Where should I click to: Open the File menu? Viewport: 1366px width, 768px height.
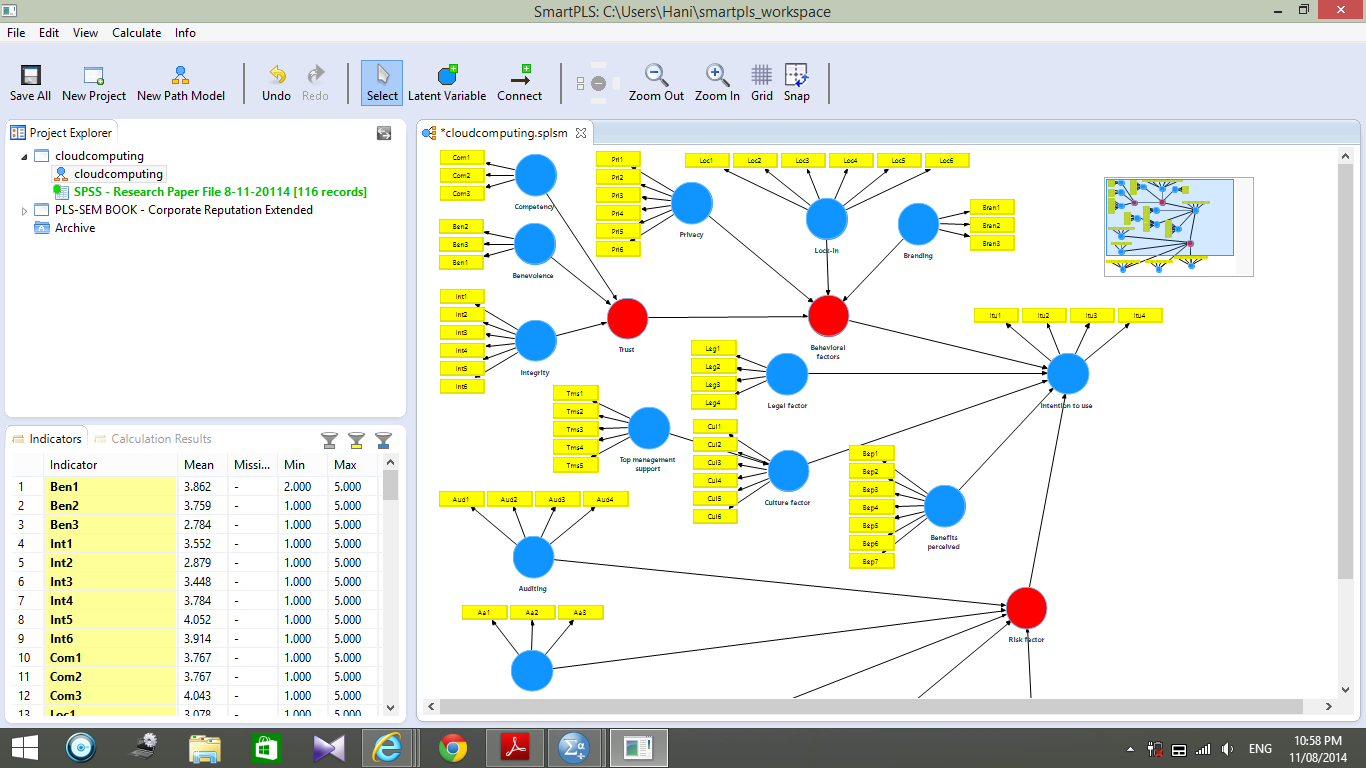16,33
